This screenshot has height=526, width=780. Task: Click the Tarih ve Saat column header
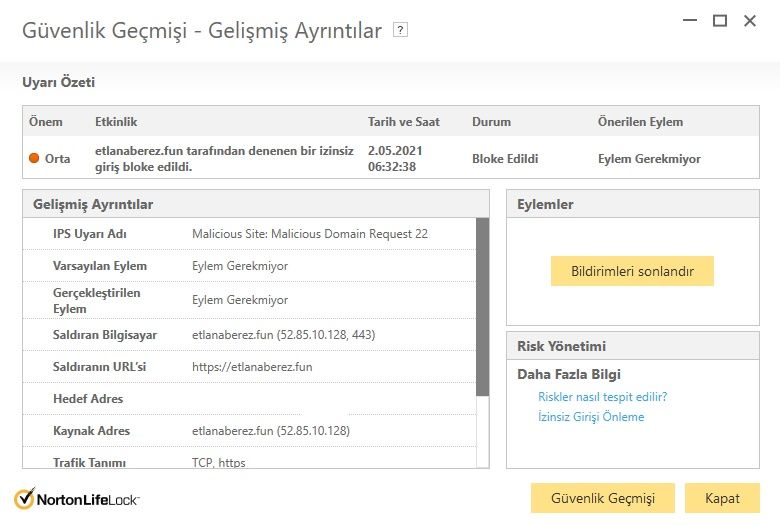[402, 122]
